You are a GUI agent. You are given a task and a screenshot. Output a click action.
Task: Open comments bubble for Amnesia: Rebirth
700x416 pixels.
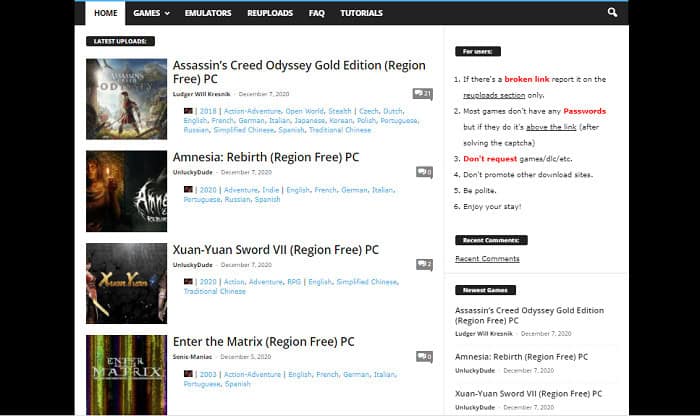click(424, 172)
